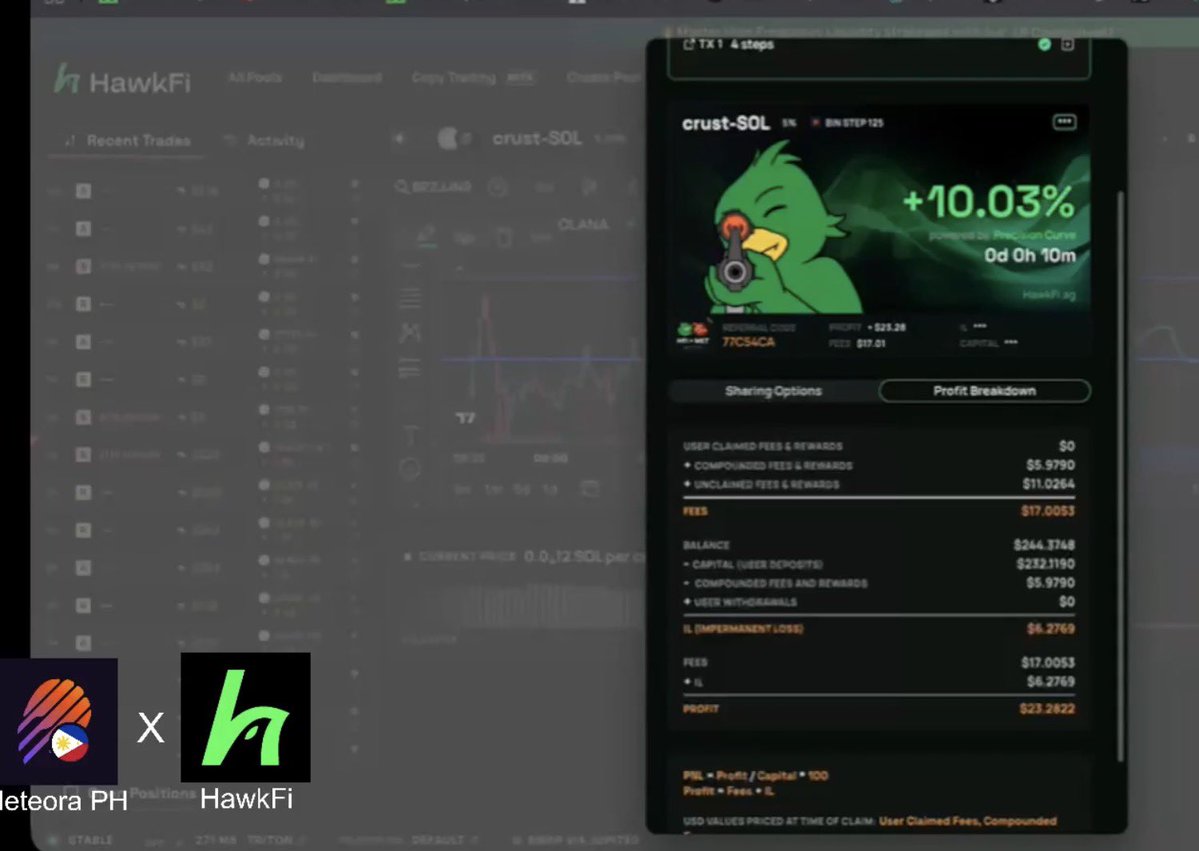The image size is (1199, 851).
Task: Click the PROFIT +$23.28 value
Action: point(885,327)
